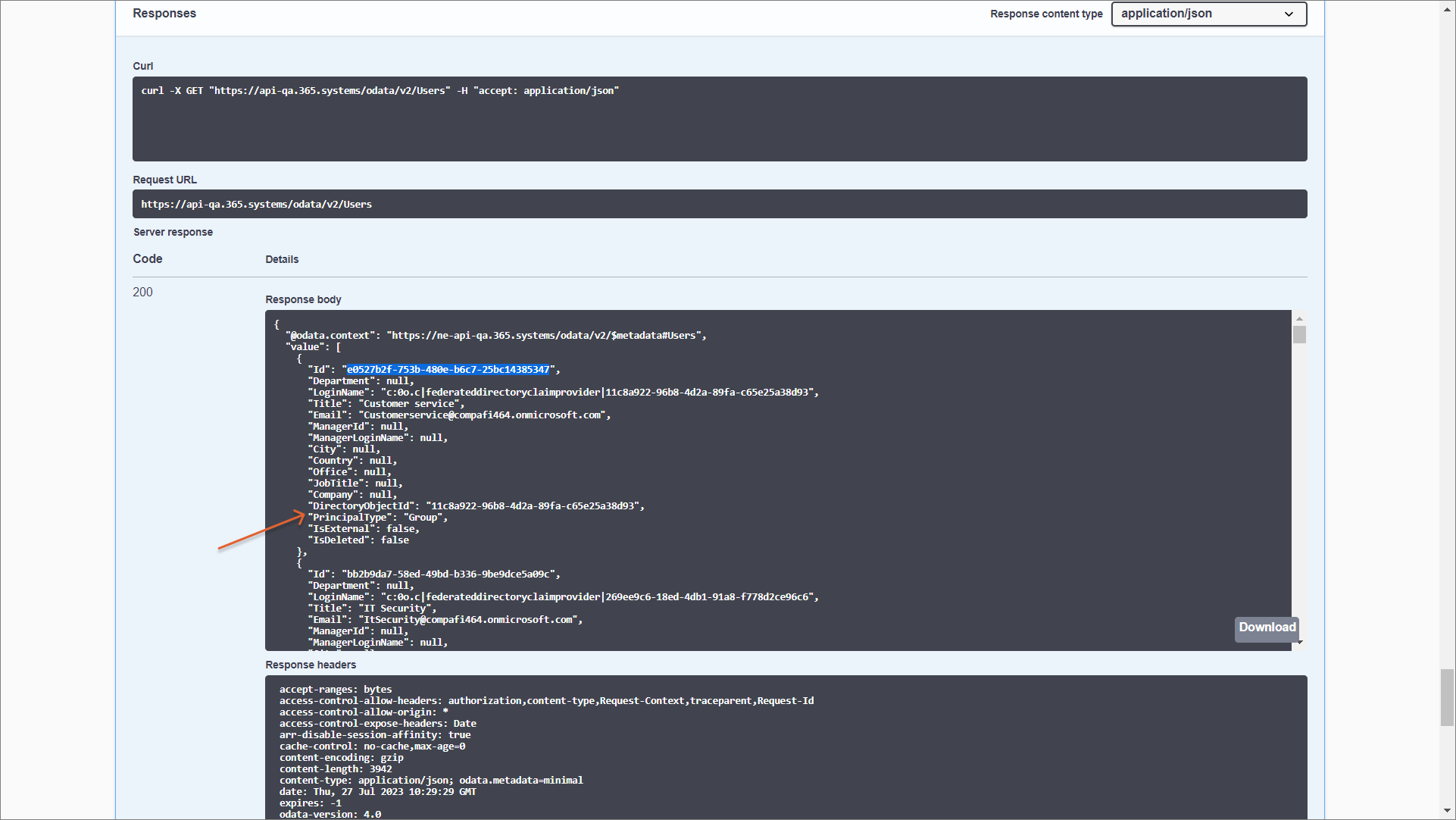Click the content-type response header line
Screen dimensions: 1456x820
click(x=430, y=781)
